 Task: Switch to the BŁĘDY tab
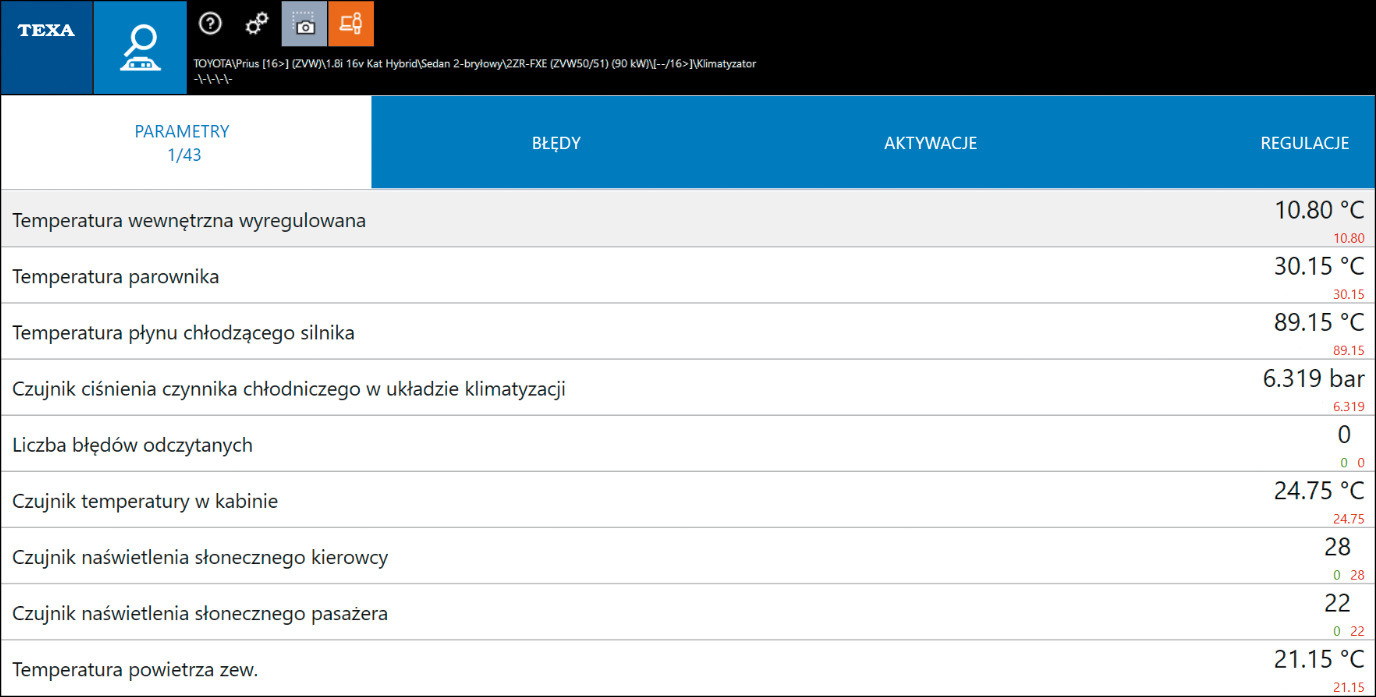pos(556,143)
